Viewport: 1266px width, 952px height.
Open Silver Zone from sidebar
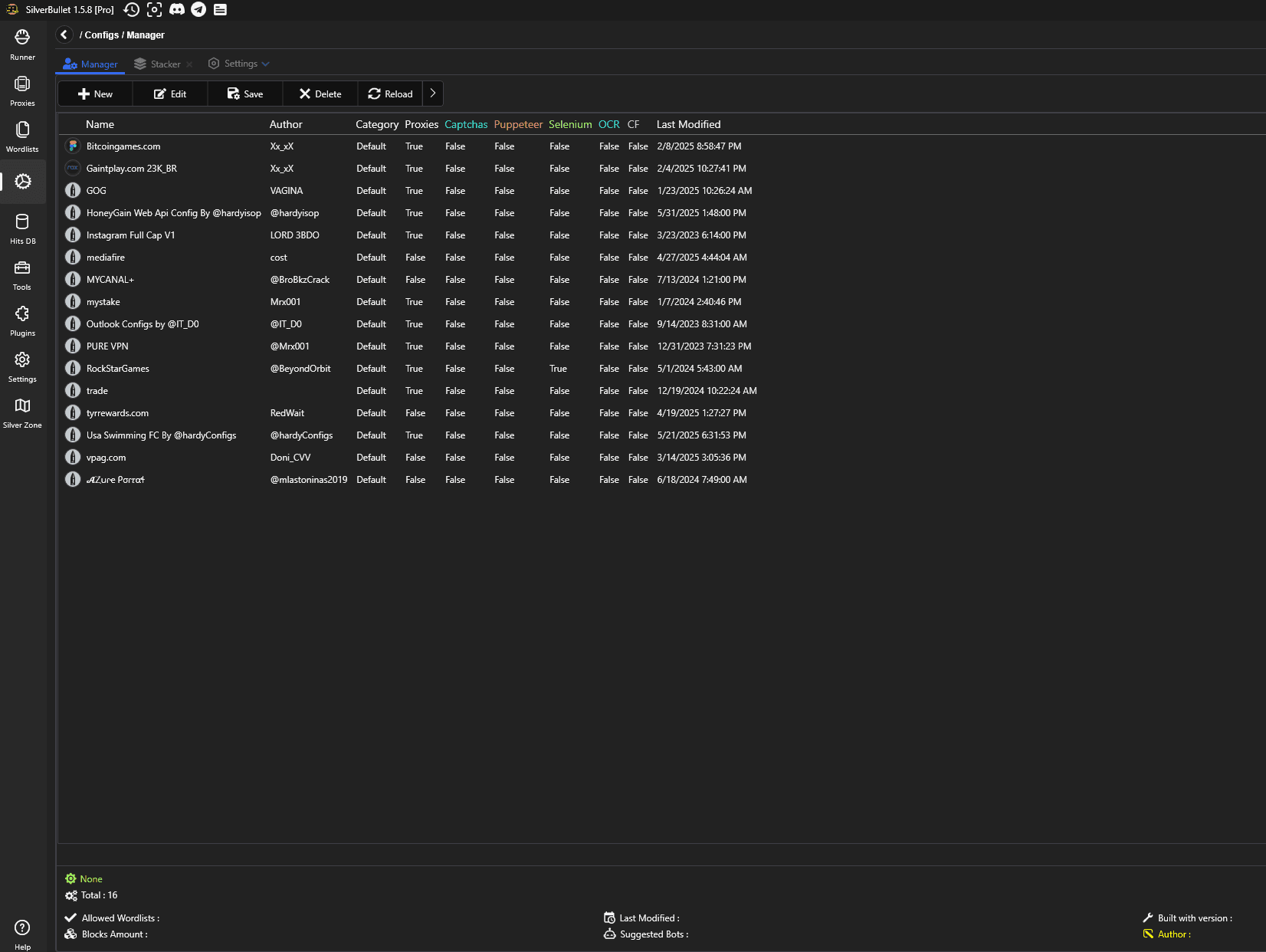[22, 412]
